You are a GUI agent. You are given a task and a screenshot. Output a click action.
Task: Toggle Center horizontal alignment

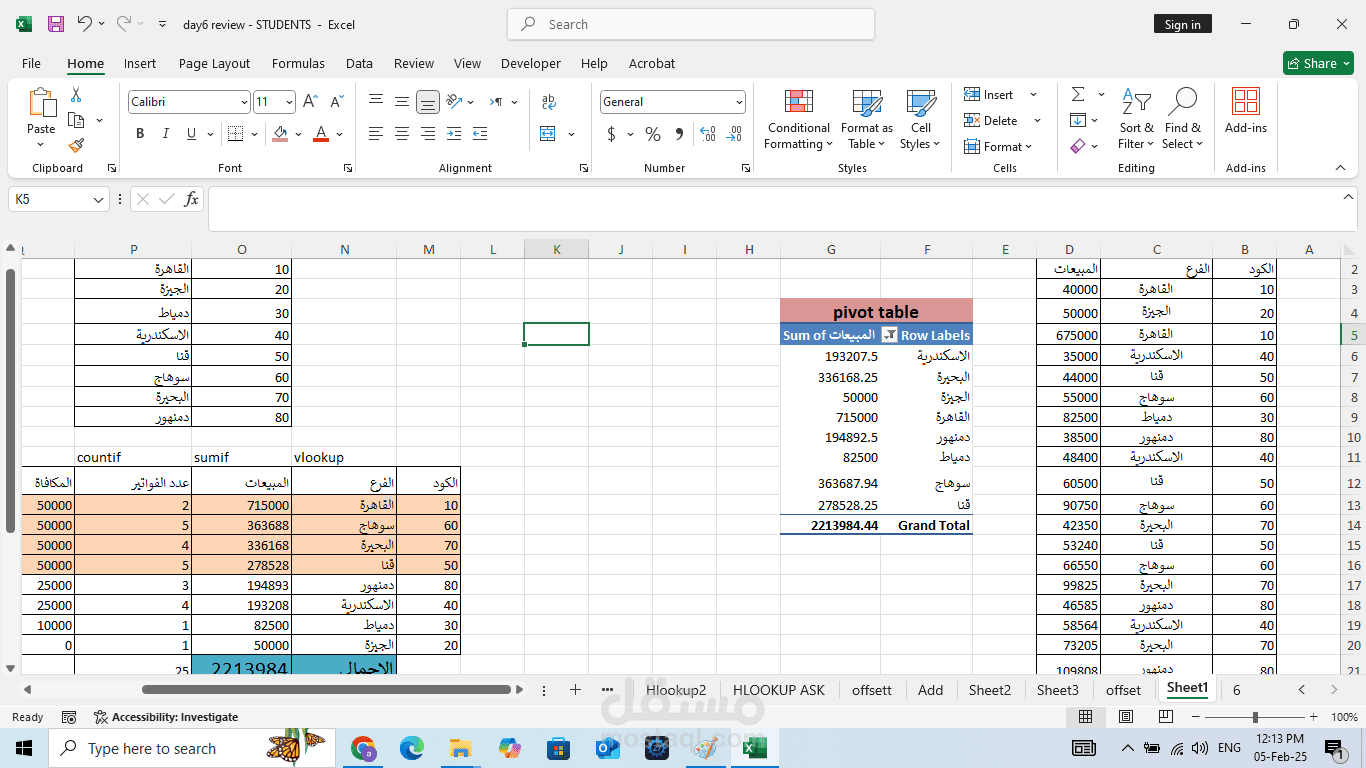click(x=402, y=133)
